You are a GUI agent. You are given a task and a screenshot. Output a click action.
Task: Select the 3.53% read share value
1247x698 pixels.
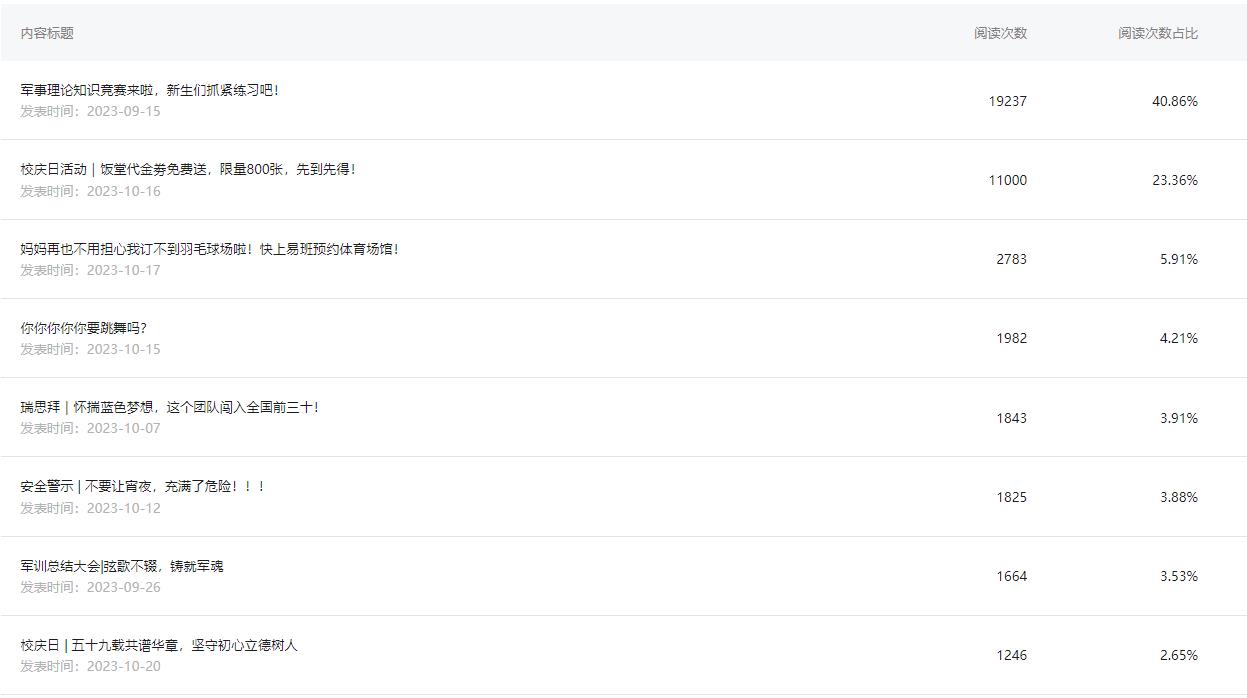[1178, 576]
